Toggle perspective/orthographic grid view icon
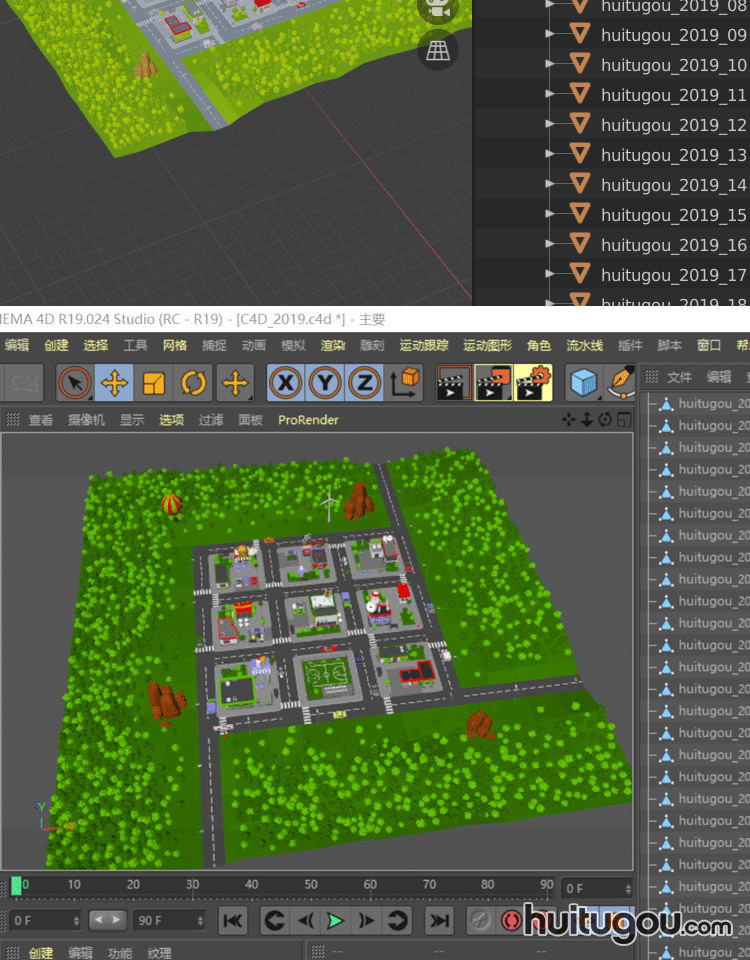The image size is (750, 960). (437, 48)
